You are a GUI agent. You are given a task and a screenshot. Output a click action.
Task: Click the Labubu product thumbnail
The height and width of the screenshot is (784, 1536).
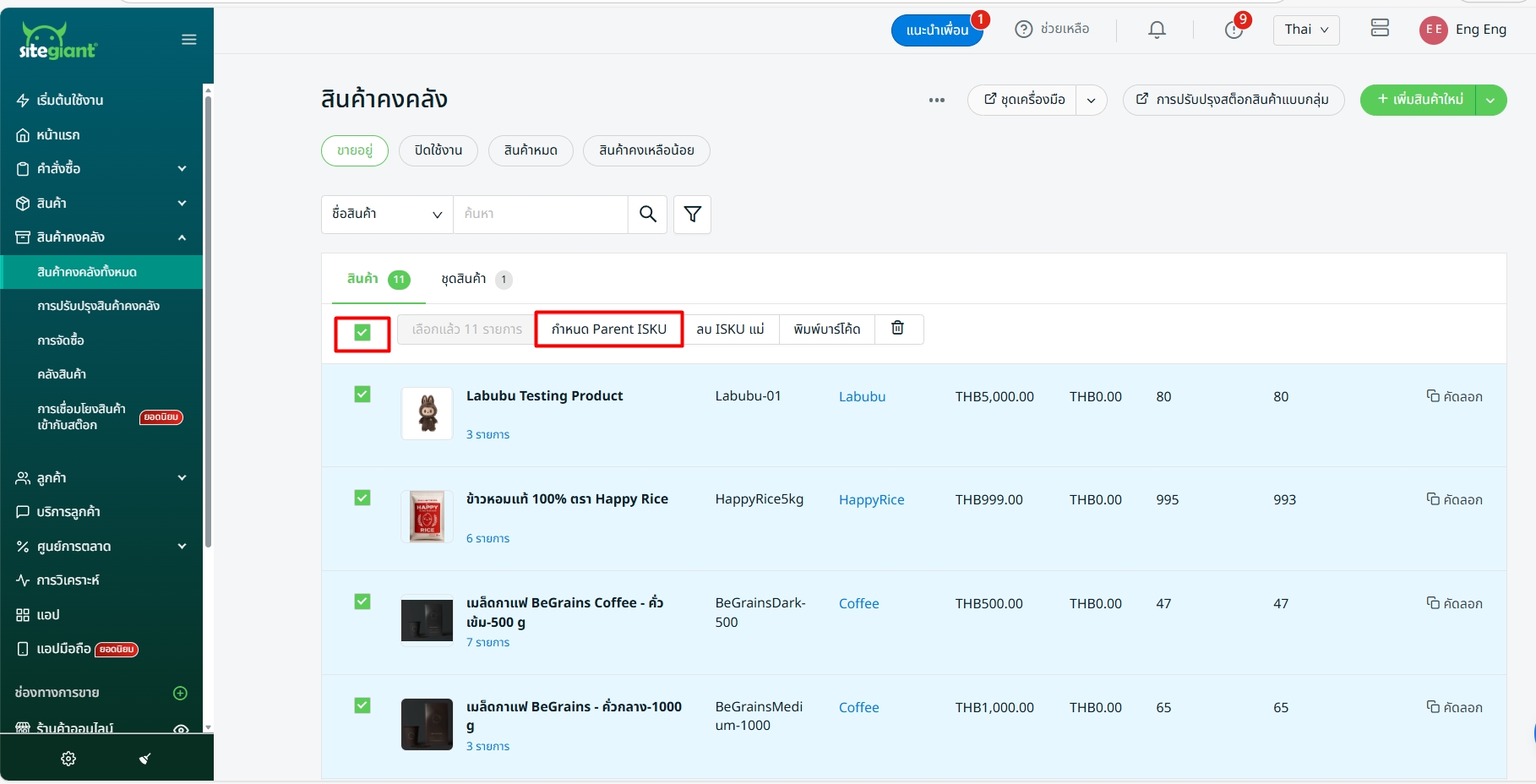427,414
